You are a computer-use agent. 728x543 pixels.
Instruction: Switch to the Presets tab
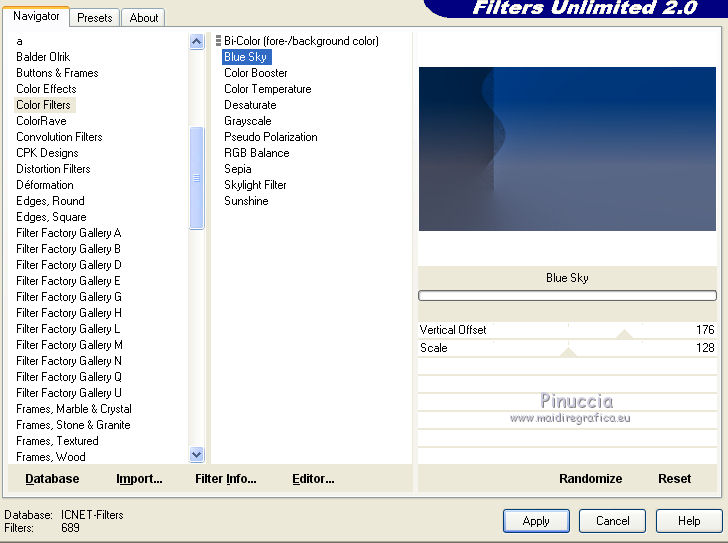coord(95,18)
